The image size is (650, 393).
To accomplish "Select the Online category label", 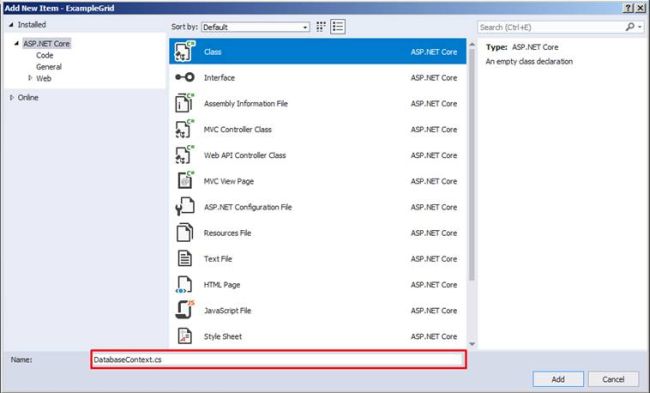I will [x=28, y=97].
